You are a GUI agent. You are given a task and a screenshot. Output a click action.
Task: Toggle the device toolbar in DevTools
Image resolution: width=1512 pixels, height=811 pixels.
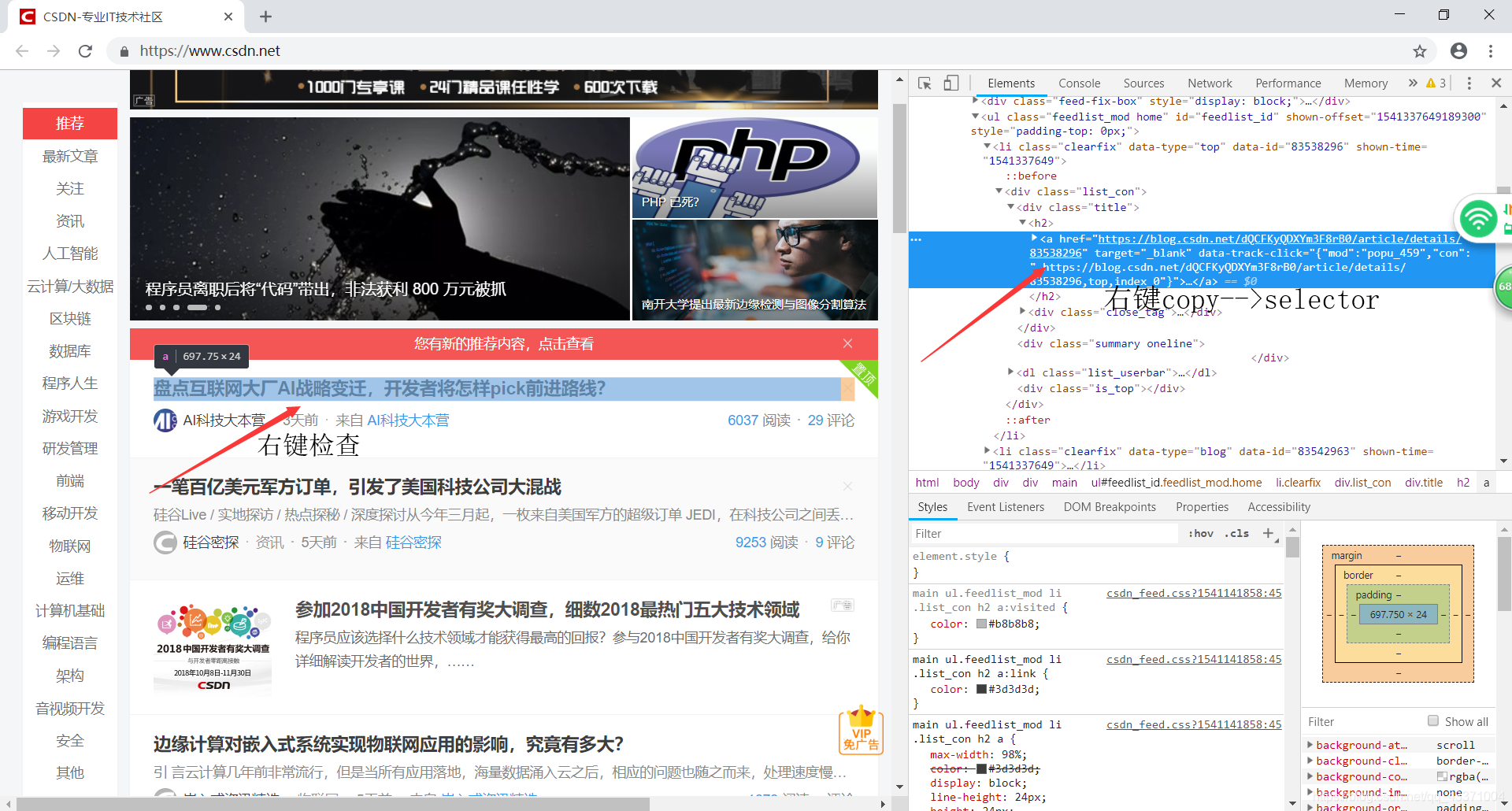pyautogui.click(x=951, y=83)
